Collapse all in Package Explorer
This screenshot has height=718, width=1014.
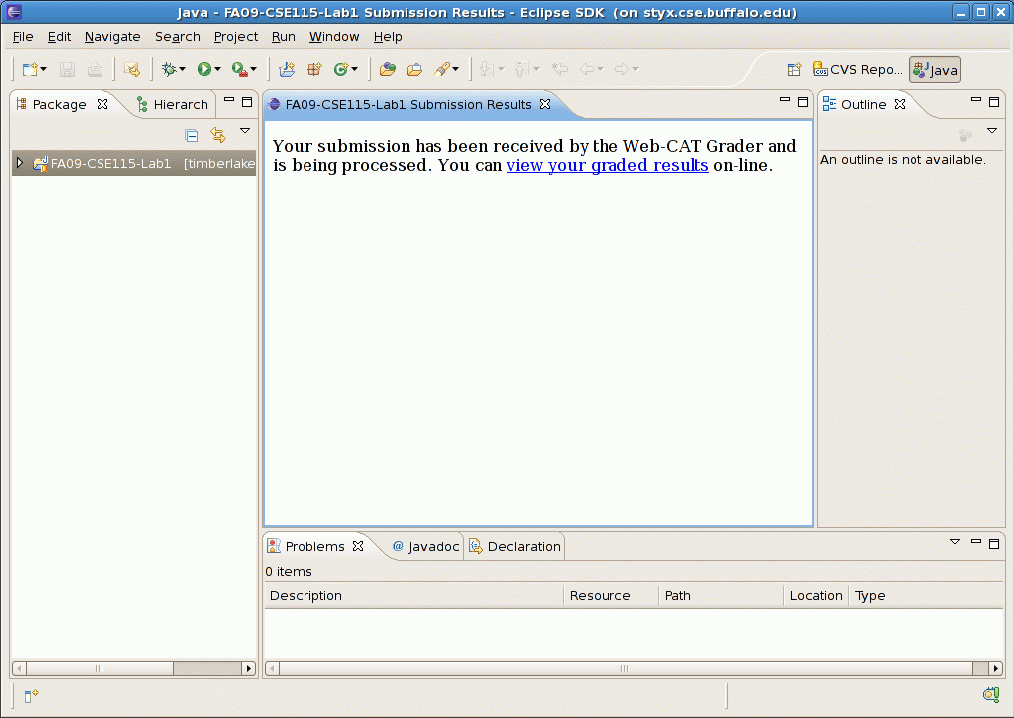(x=192, y=135)
